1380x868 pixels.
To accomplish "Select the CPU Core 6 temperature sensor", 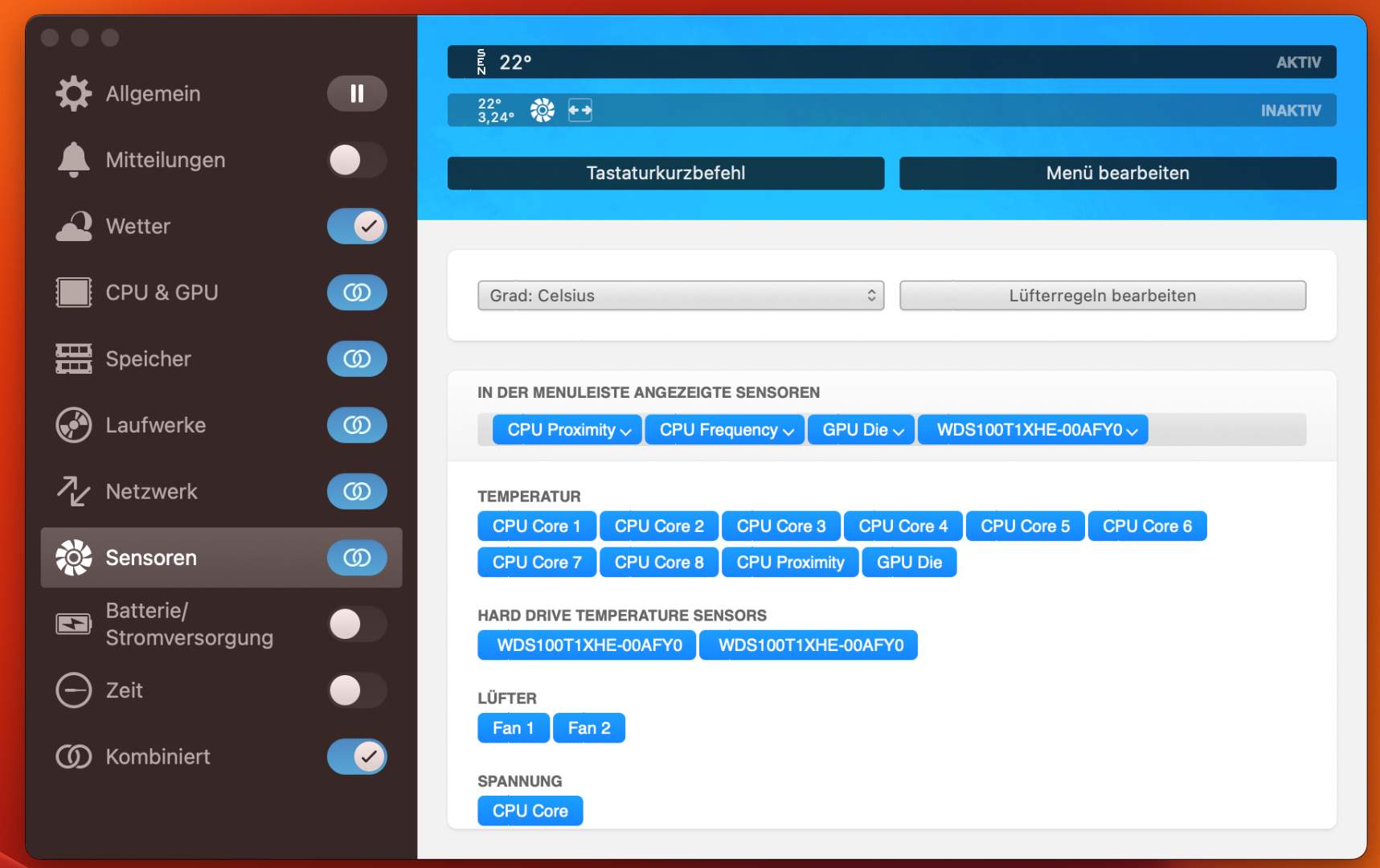I will pos(1148,526).
